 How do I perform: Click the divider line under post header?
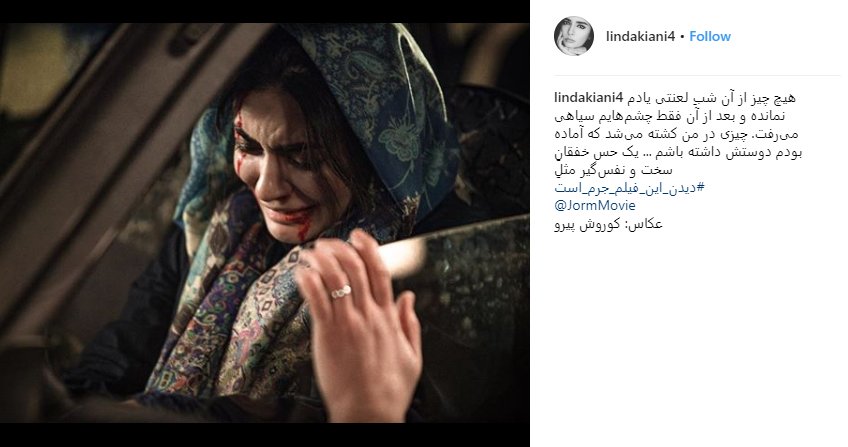point(697,75)
